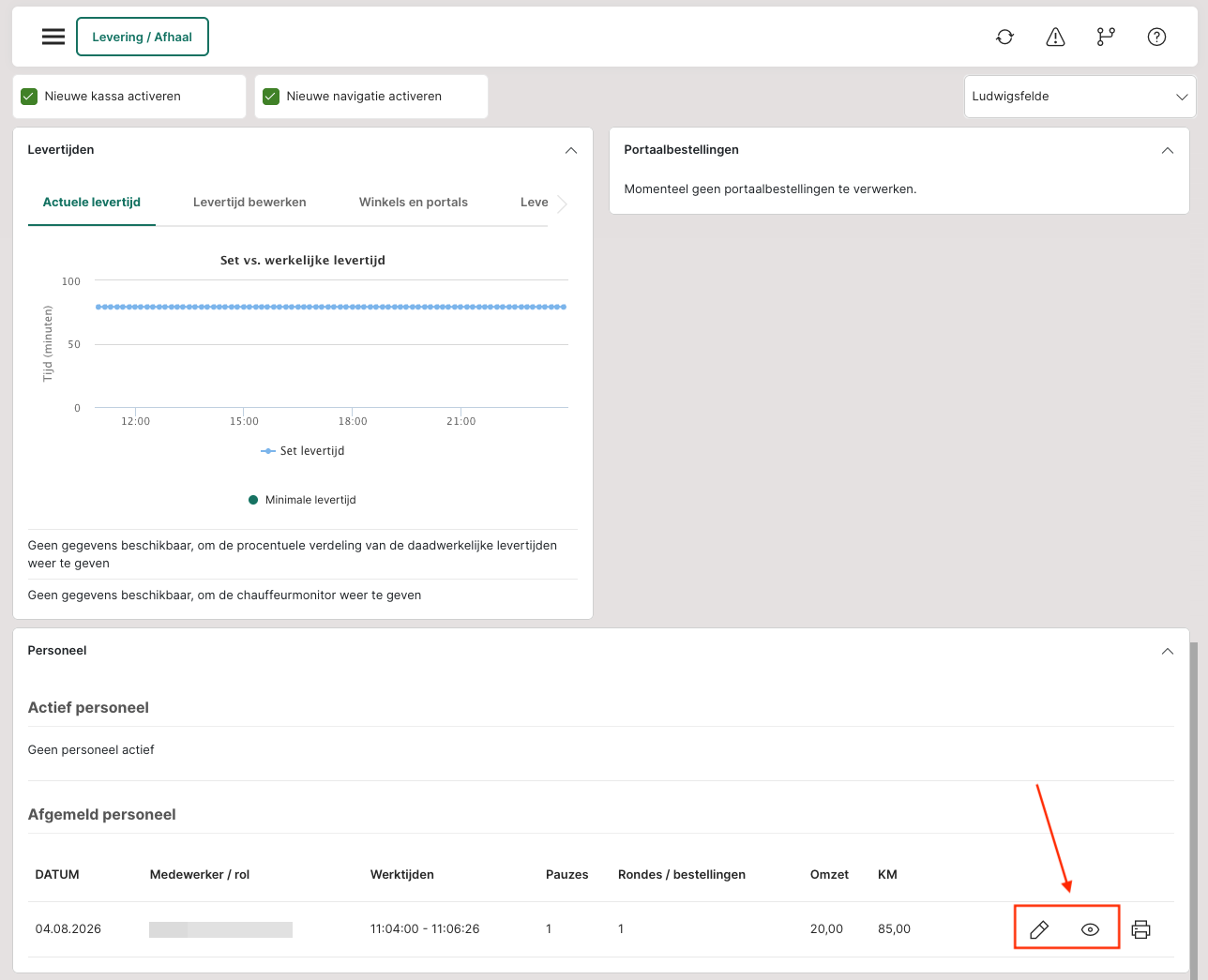Open the hamburger main menu
This screenshot has height=980, width=1208.
click(53, 37)
